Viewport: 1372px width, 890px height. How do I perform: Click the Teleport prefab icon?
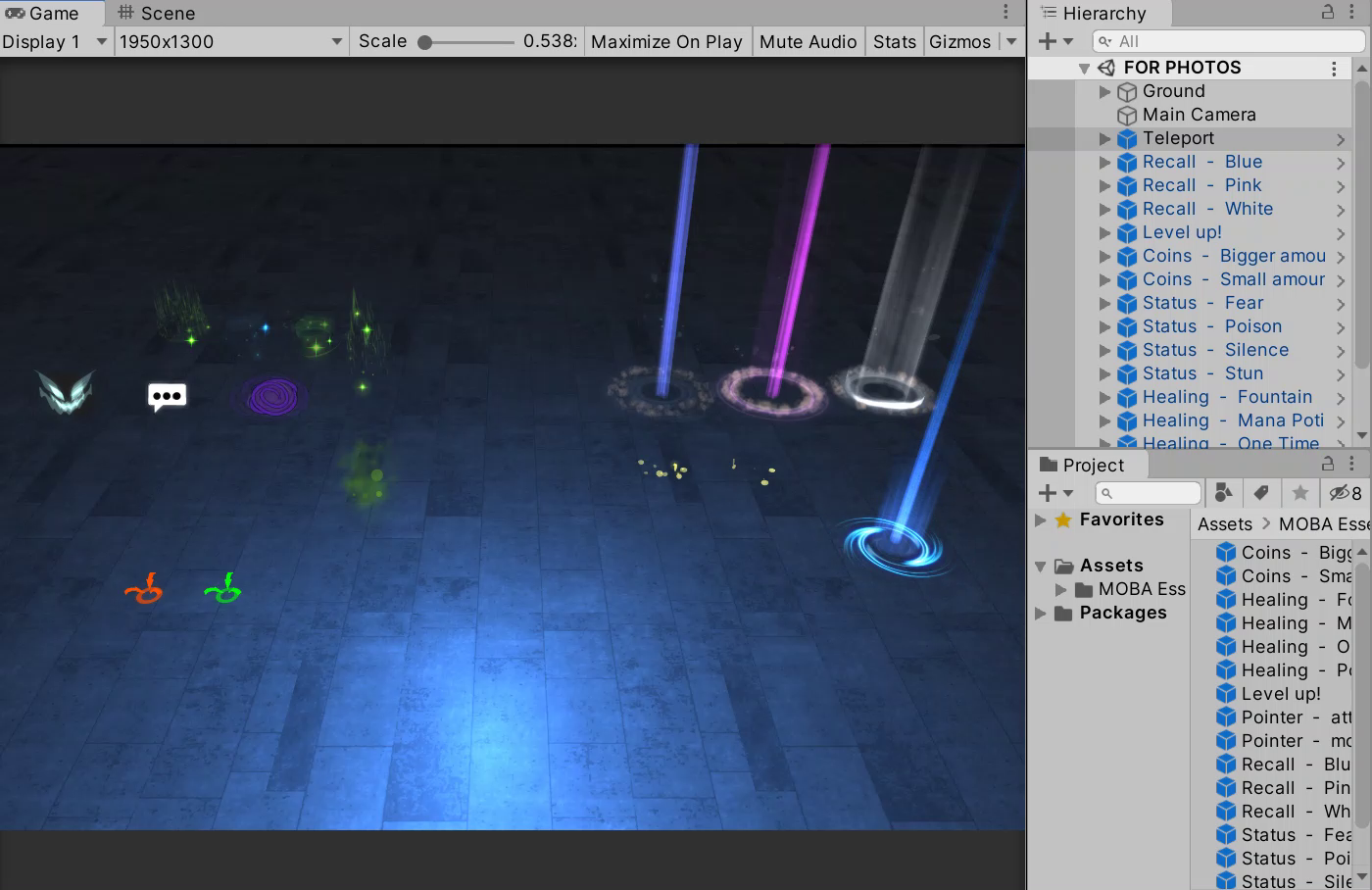coord(1127,139)
